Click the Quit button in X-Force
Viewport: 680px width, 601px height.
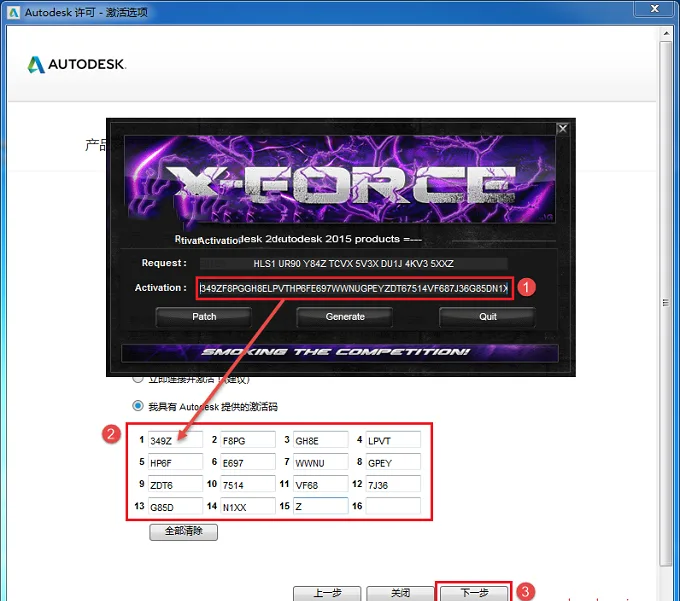[x=487, y=317]
